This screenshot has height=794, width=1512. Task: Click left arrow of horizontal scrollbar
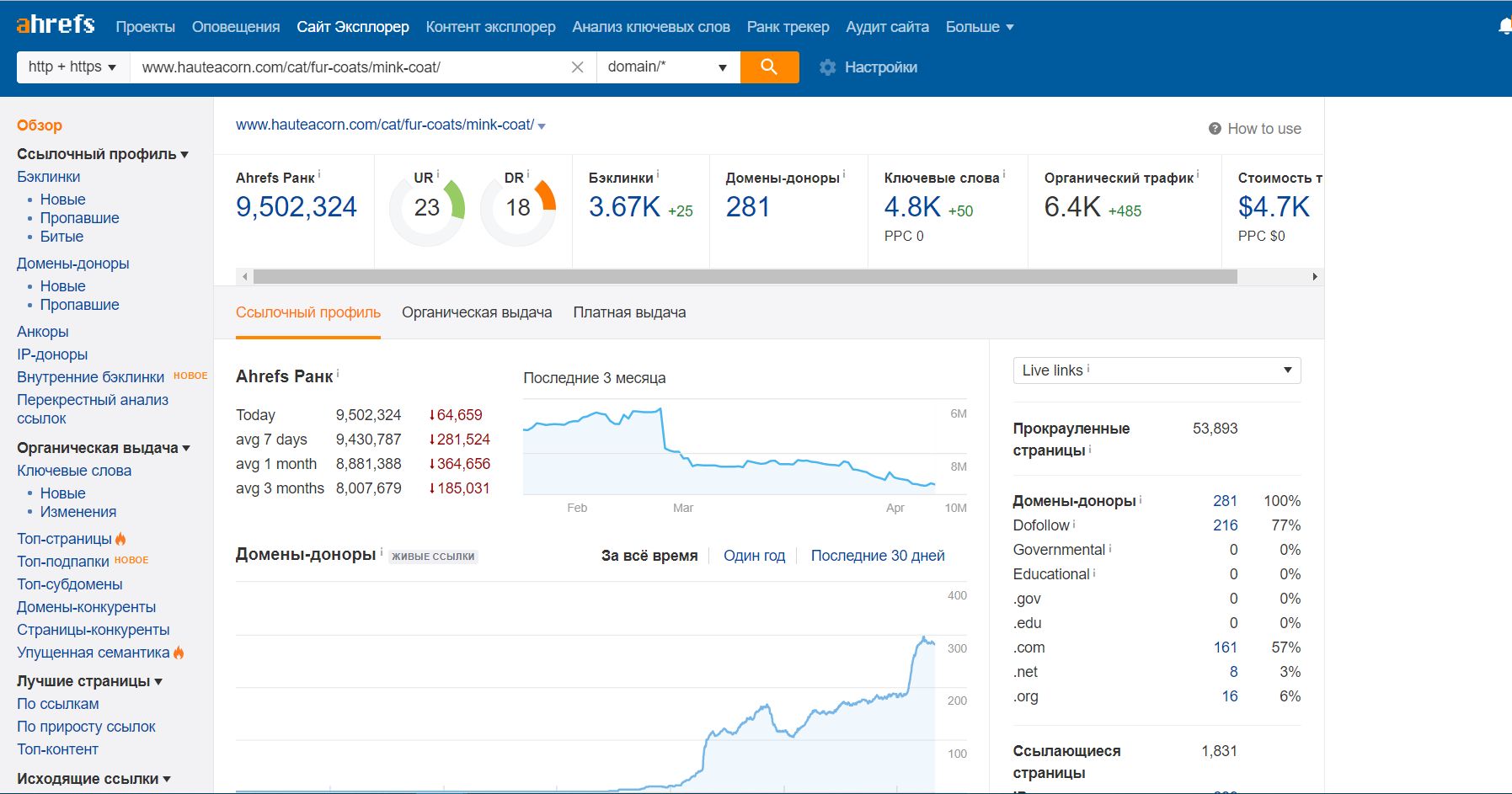pos(245,276)
